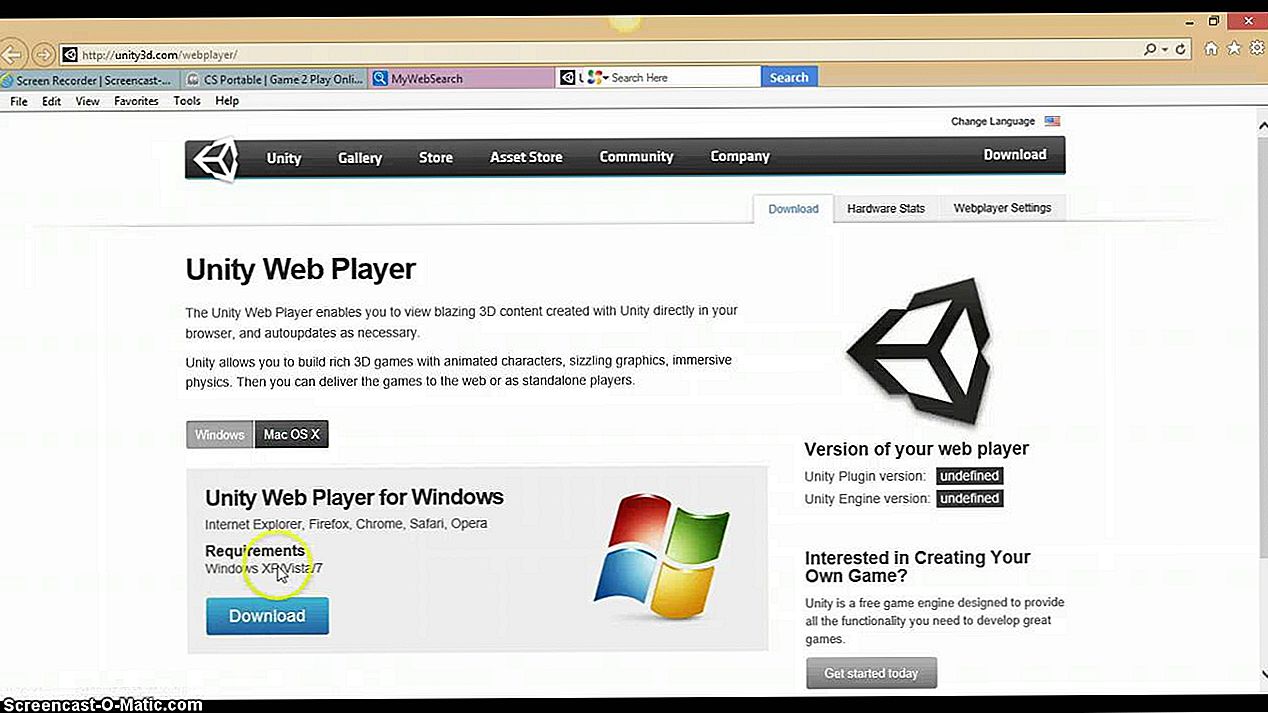Screen dimensions: 1268x713
Task: Click the Unity Web Player heading
Action: (x=300, y=269)
